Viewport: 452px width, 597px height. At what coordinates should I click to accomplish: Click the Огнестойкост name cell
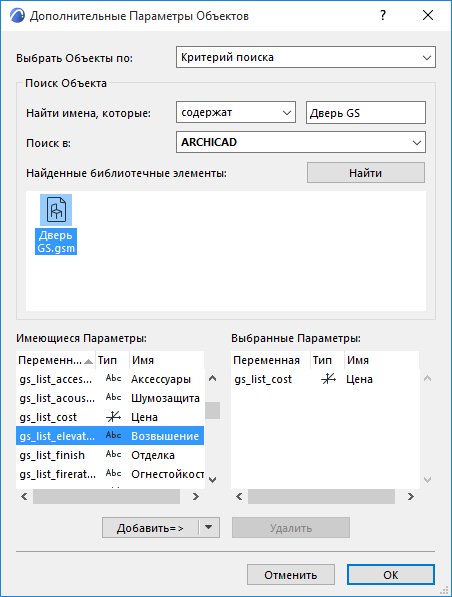click(x=168, y=474)
